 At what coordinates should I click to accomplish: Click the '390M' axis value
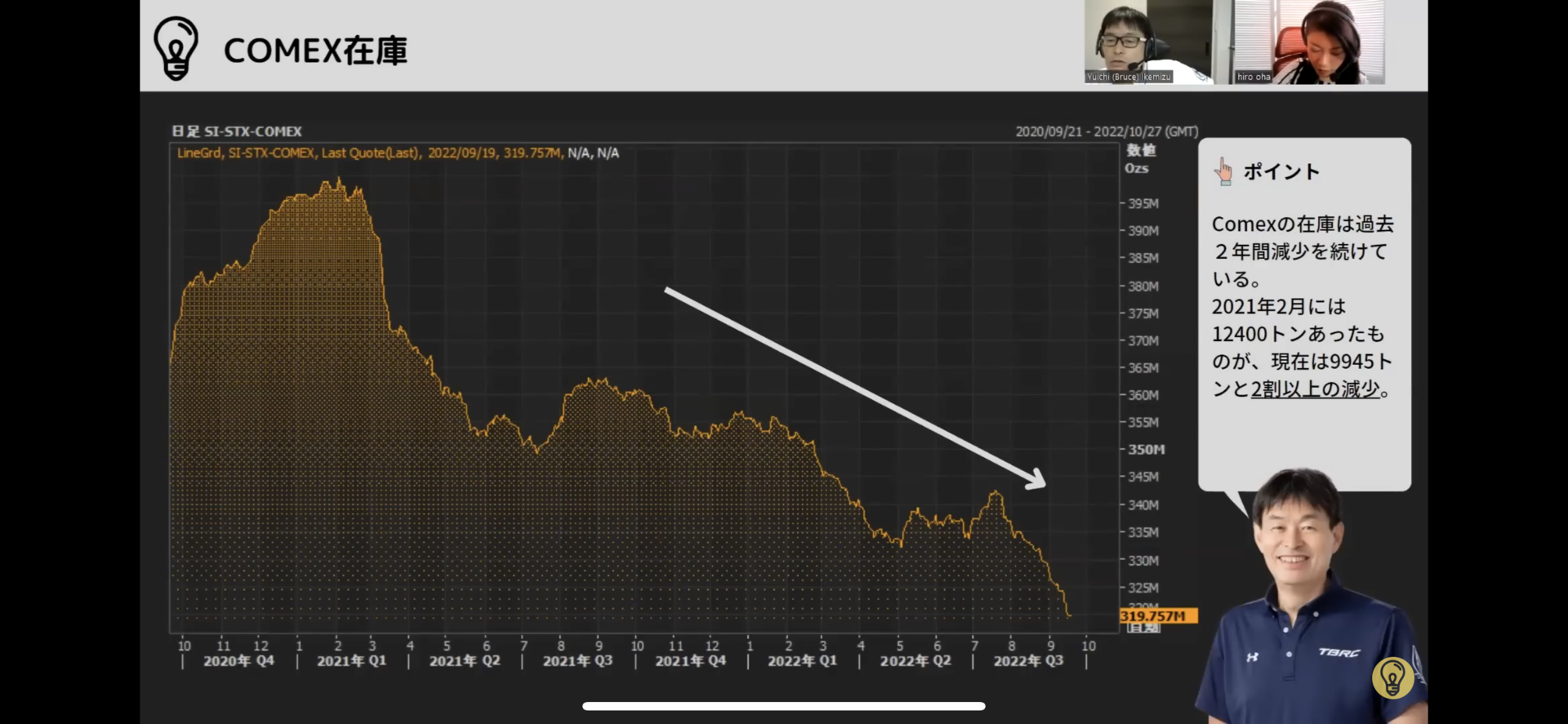1143,231
